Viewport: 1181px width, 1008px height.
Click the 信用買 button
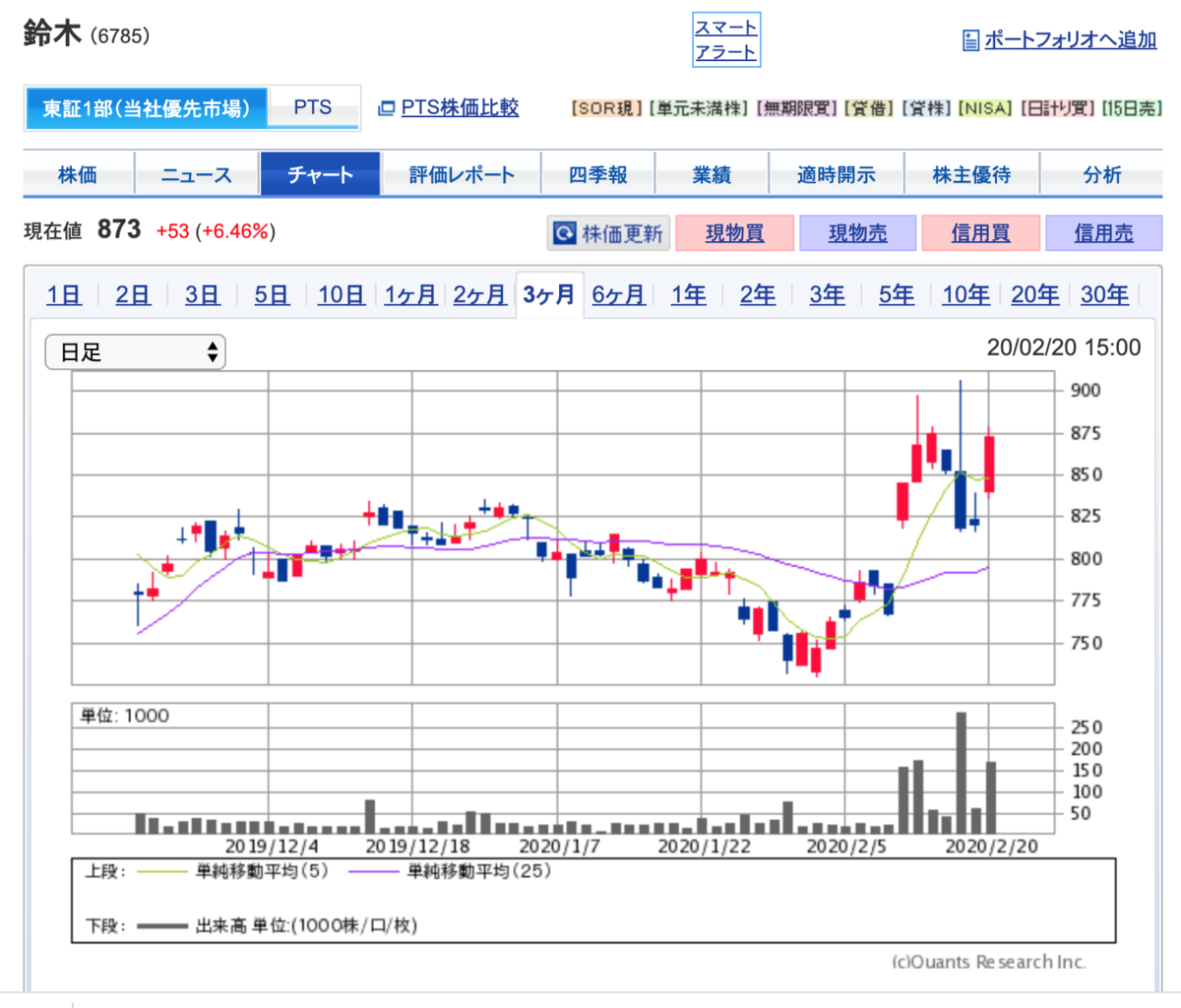point(980,233)
